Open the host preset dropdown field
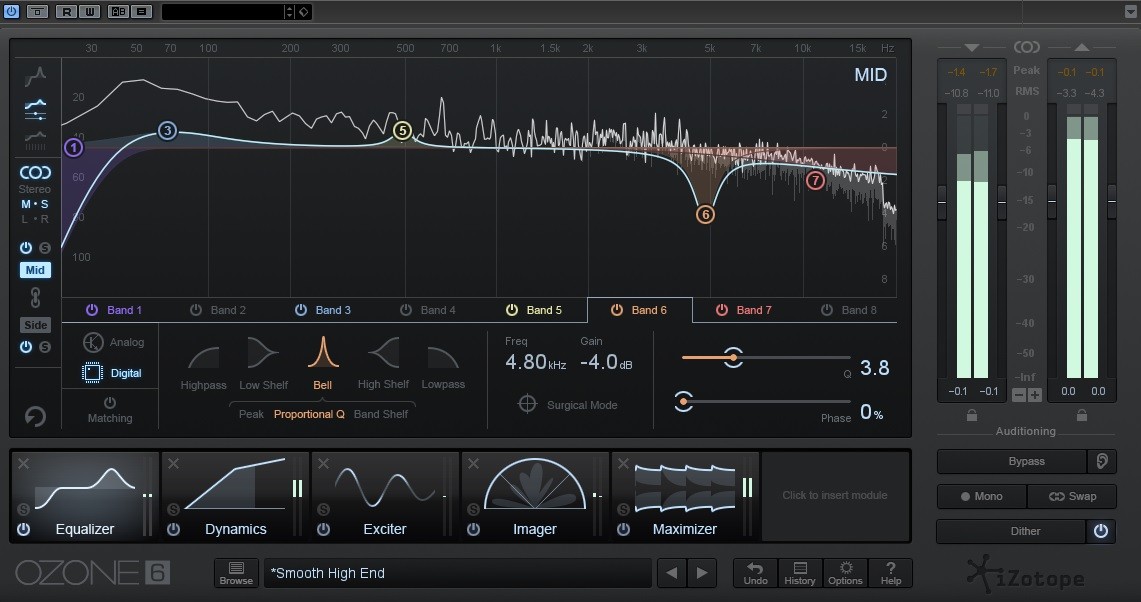 click(x=223, y=12)
